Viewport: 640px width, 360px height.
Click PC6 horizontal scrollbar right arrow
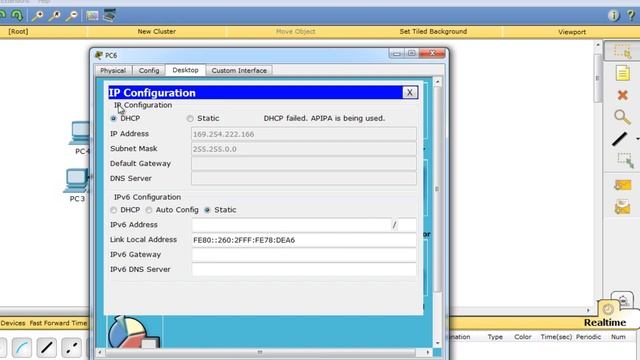(427, 352)
